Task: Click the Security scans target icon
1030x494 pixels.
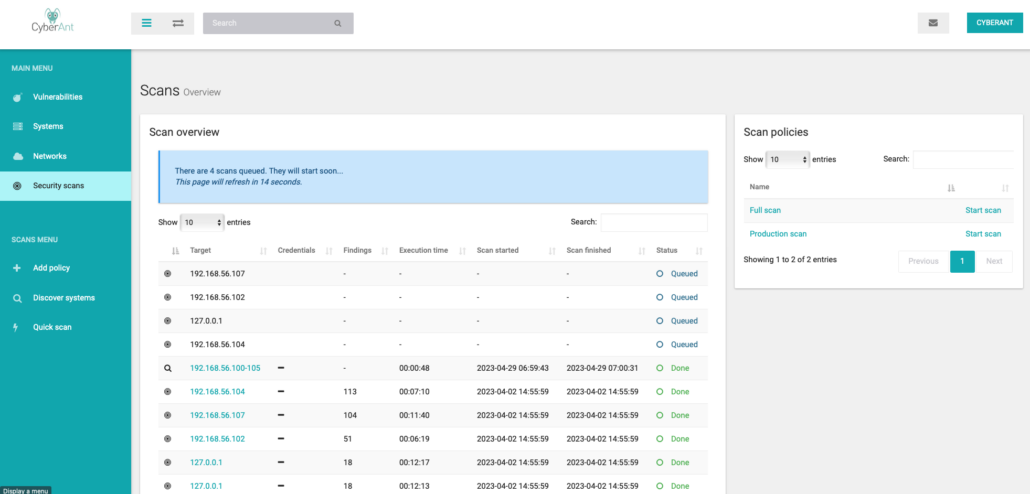Action: pos(18,186)
